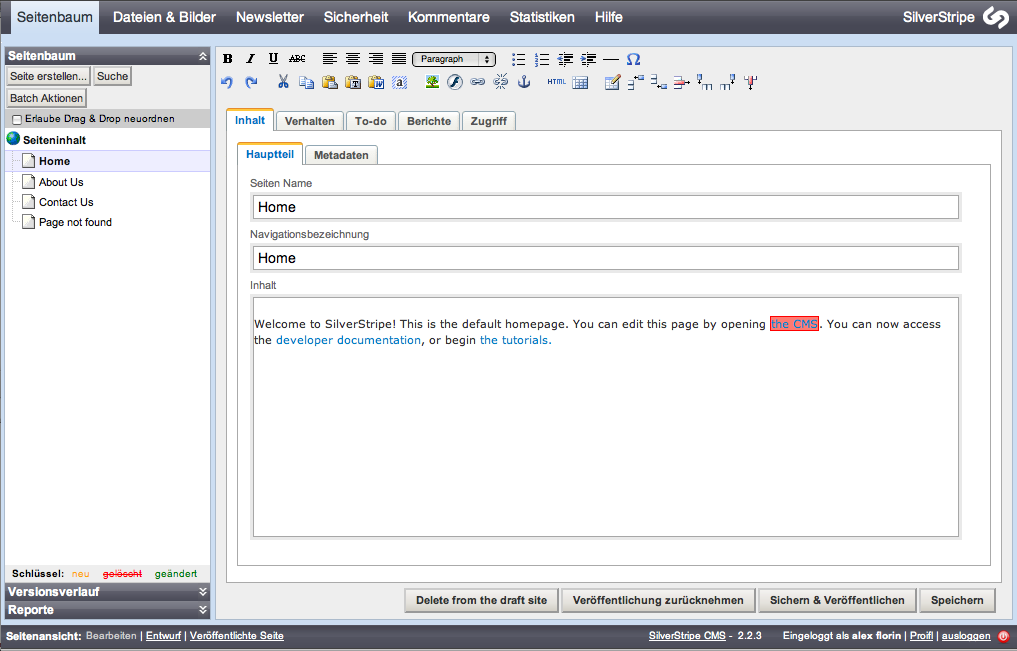
Task: Insert a table column after
Action: [728, 82]
